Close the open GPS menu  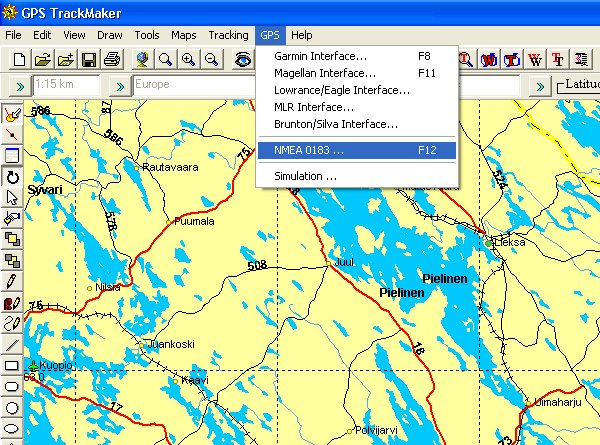click(270, 35)
